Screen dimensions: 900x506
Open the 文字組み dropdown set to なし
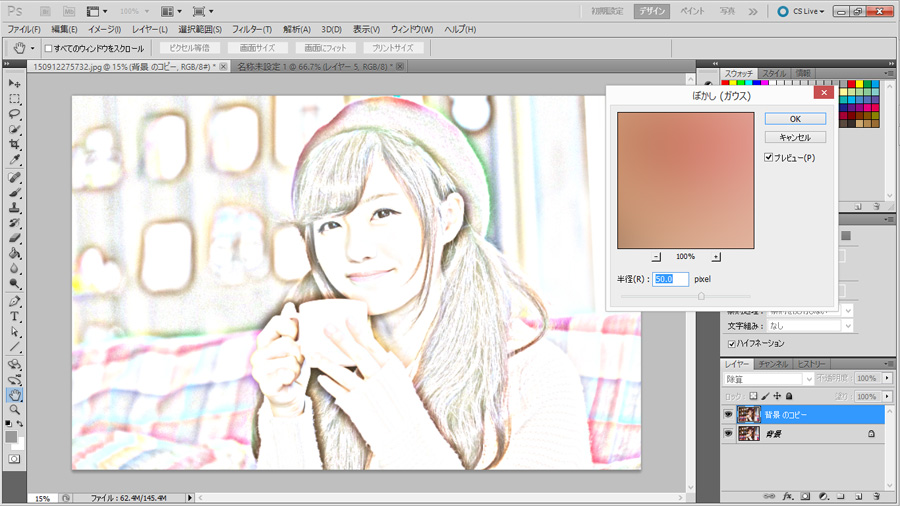(x=811, y=326)
